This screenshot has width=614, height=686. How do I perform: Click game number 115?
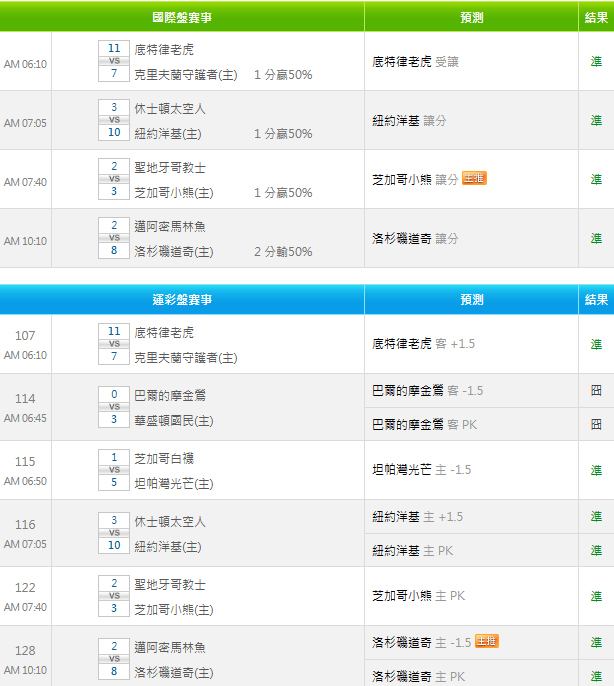coord(25,462)
